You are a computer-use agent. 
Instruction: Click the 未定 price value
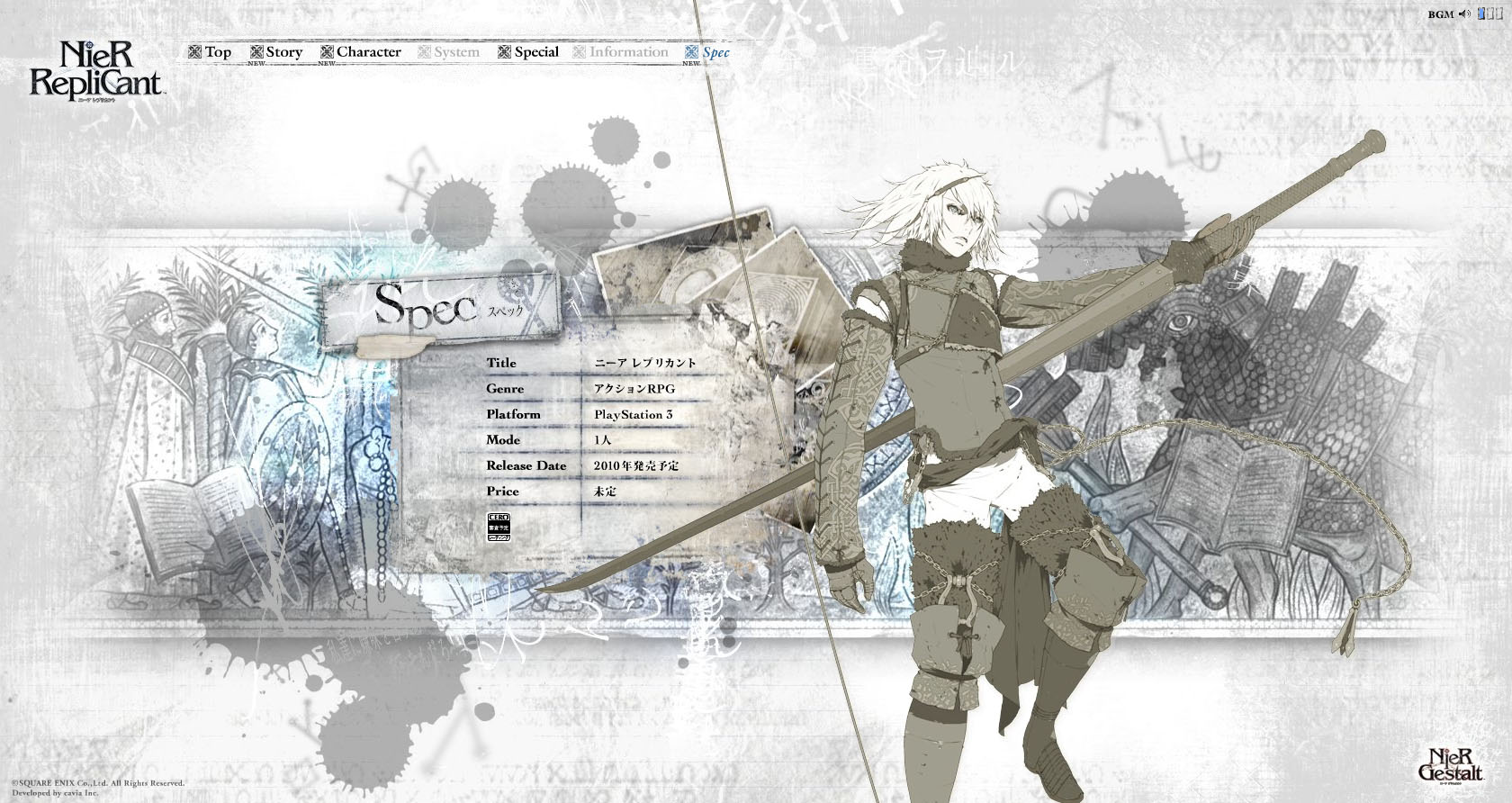[x=605, y=492]
